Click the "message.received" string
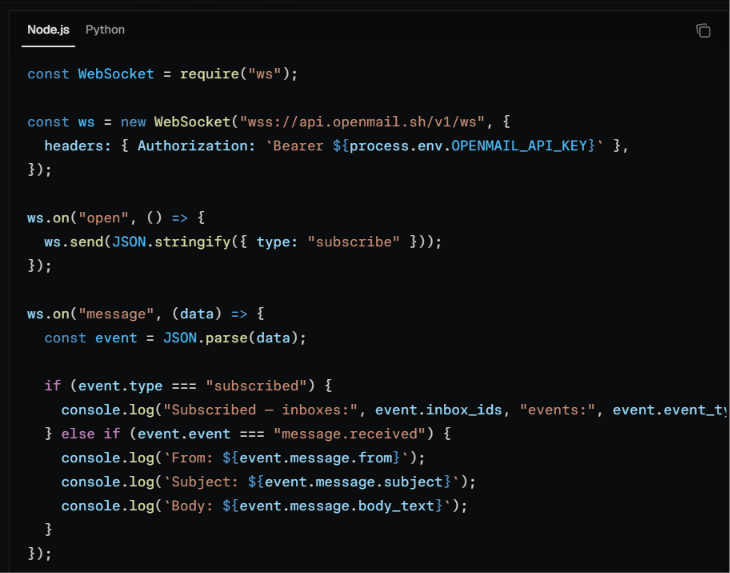 click(x=349, y=434)
